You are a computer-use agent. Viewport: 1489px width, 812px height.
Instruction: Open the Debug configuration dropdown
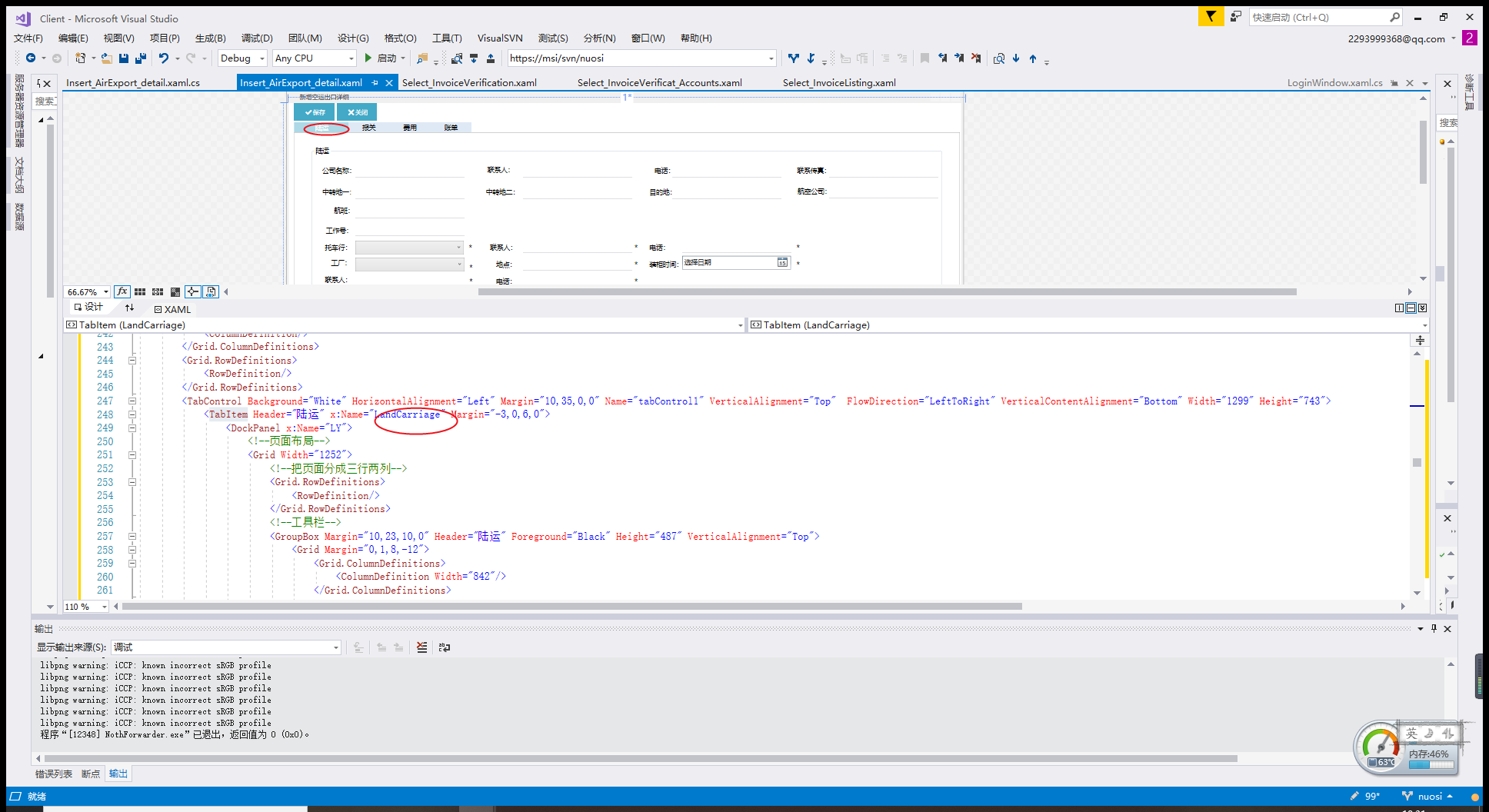click(x=242, y=58)
